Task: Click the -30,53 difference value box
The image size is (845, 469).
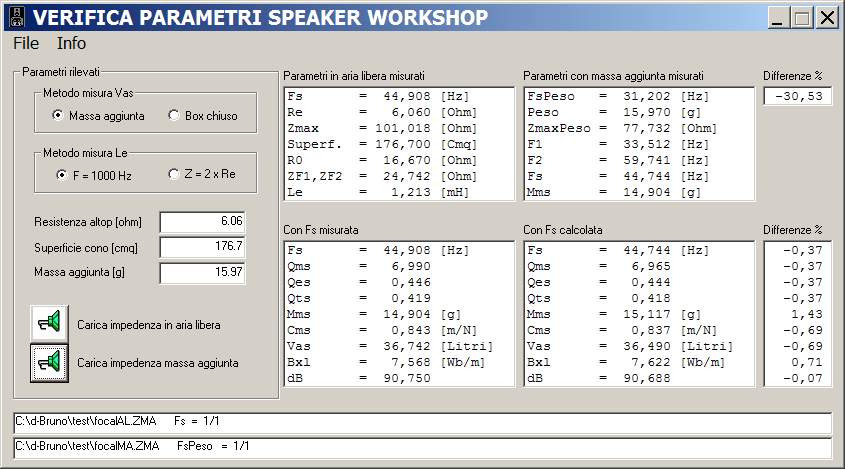Action: (x=798, y=96)
